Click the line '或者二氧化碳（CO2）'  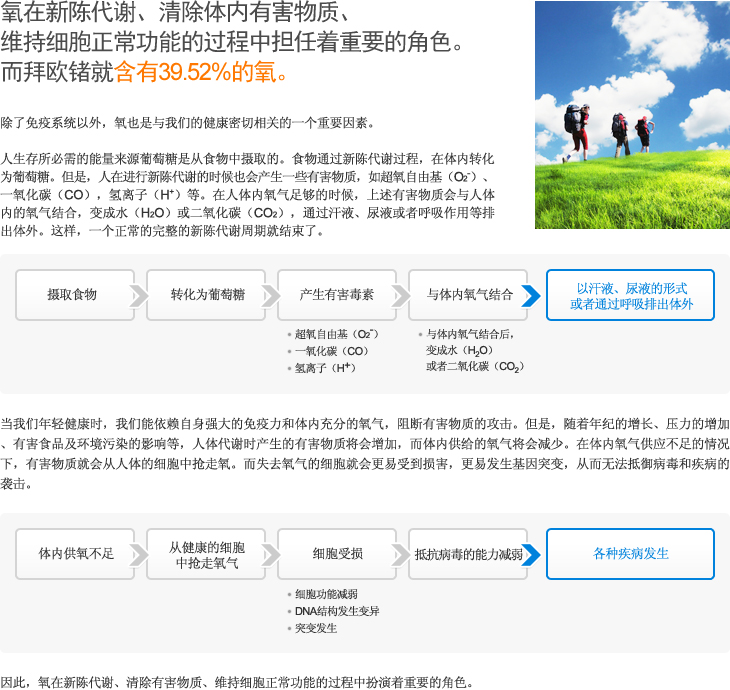[x=475, y=367]
